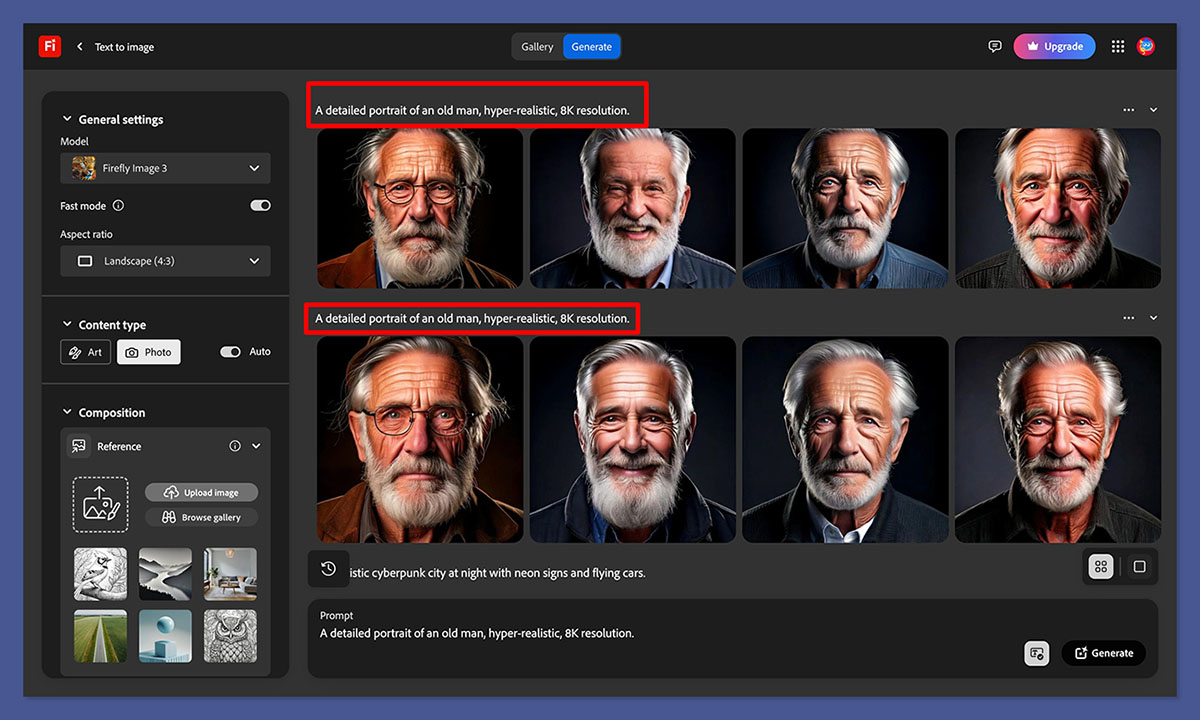
Task: Select the winding river reference thumbnail
Action: [x=165, y=574]
